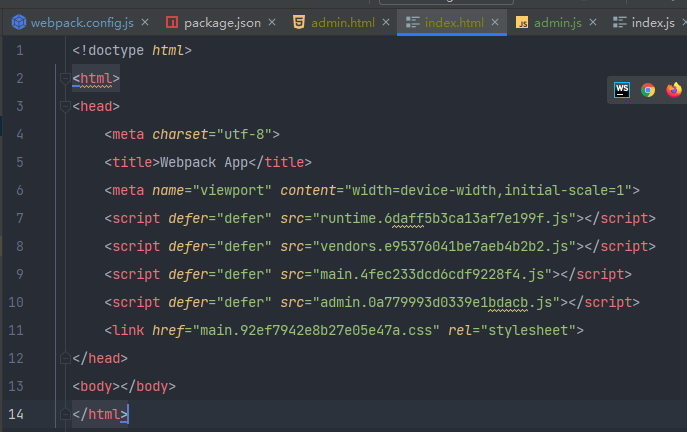Click the index.js file type icon
Viewport: 687px width, 432px height.
click(x=620, y=22)
